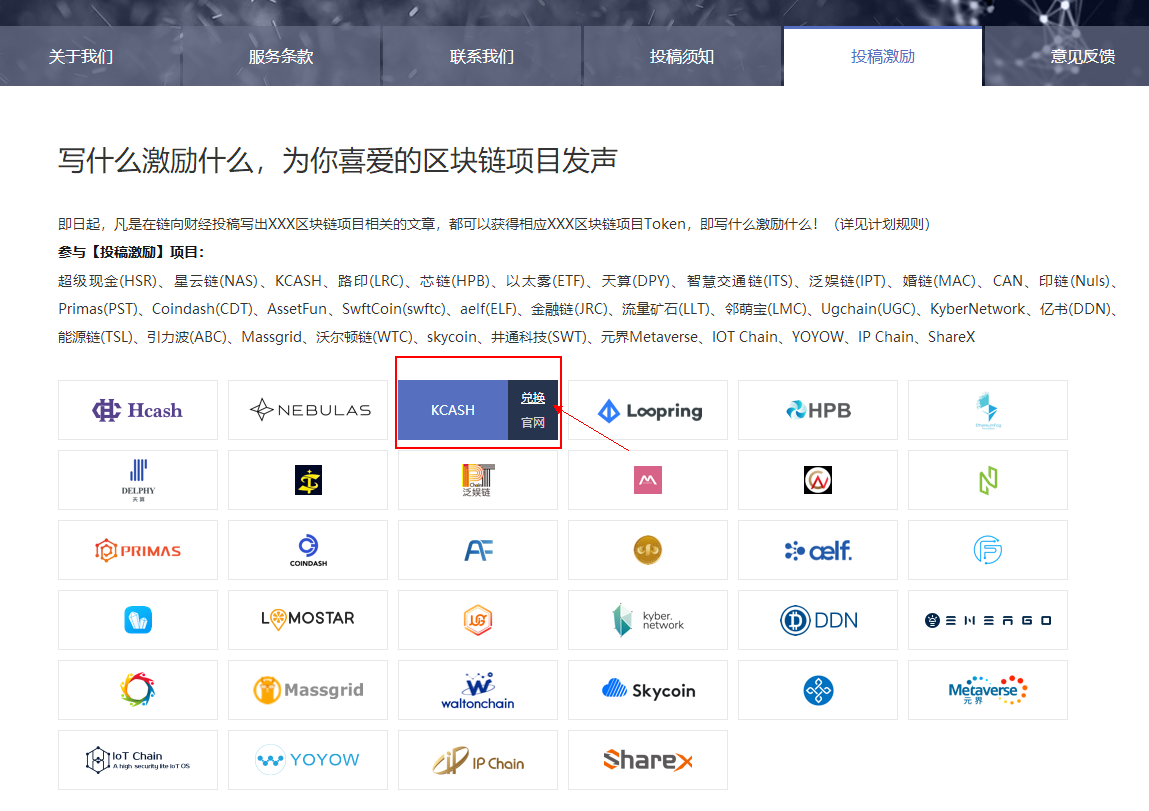Viewport: 1149px width, 811px height.
Task: Click the AssetFun AF logo card
Action: pos(478,550)
